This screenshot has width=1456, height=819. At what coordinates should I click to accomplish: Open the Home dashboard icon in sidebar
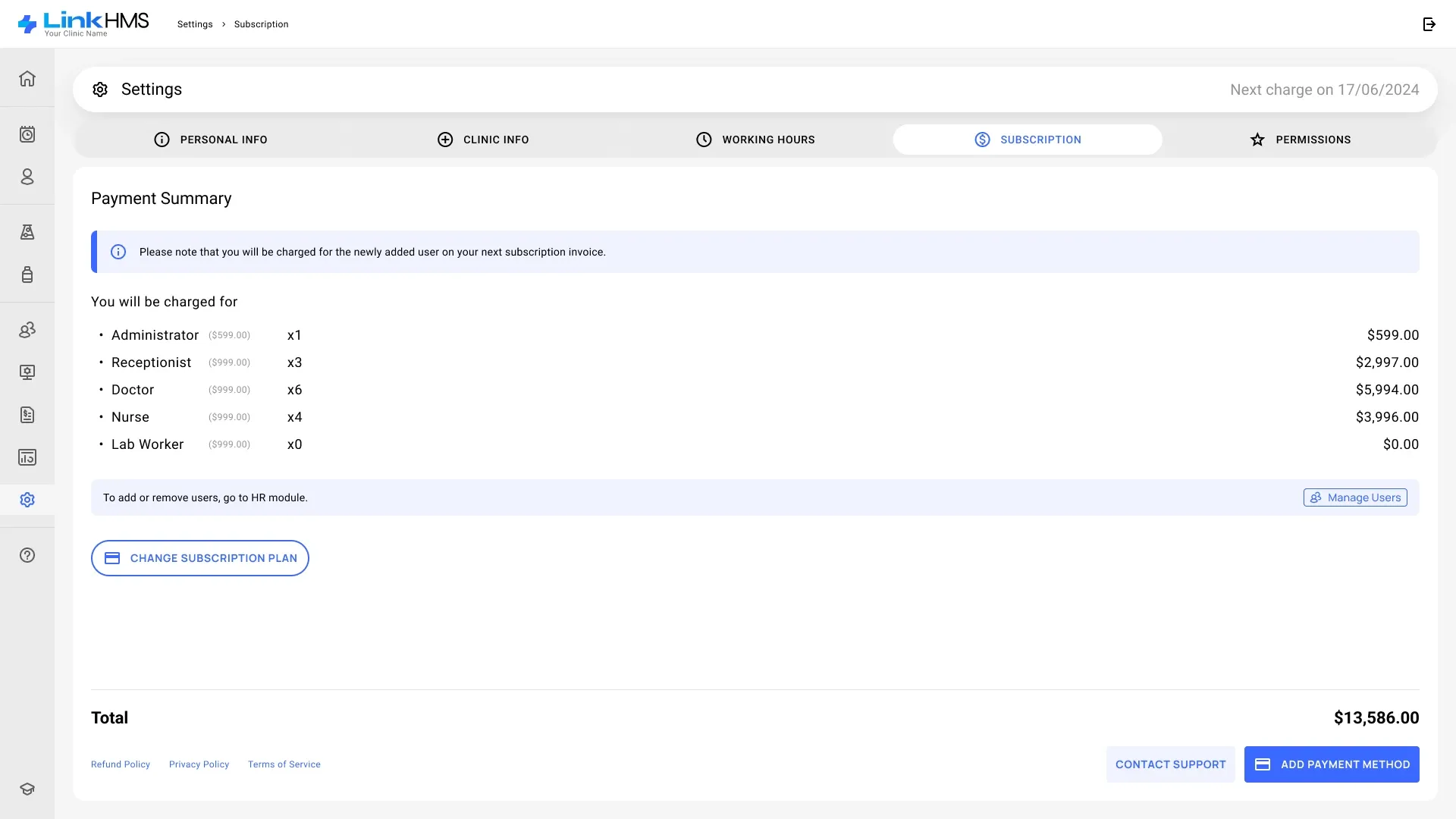(x=27, y=78)
